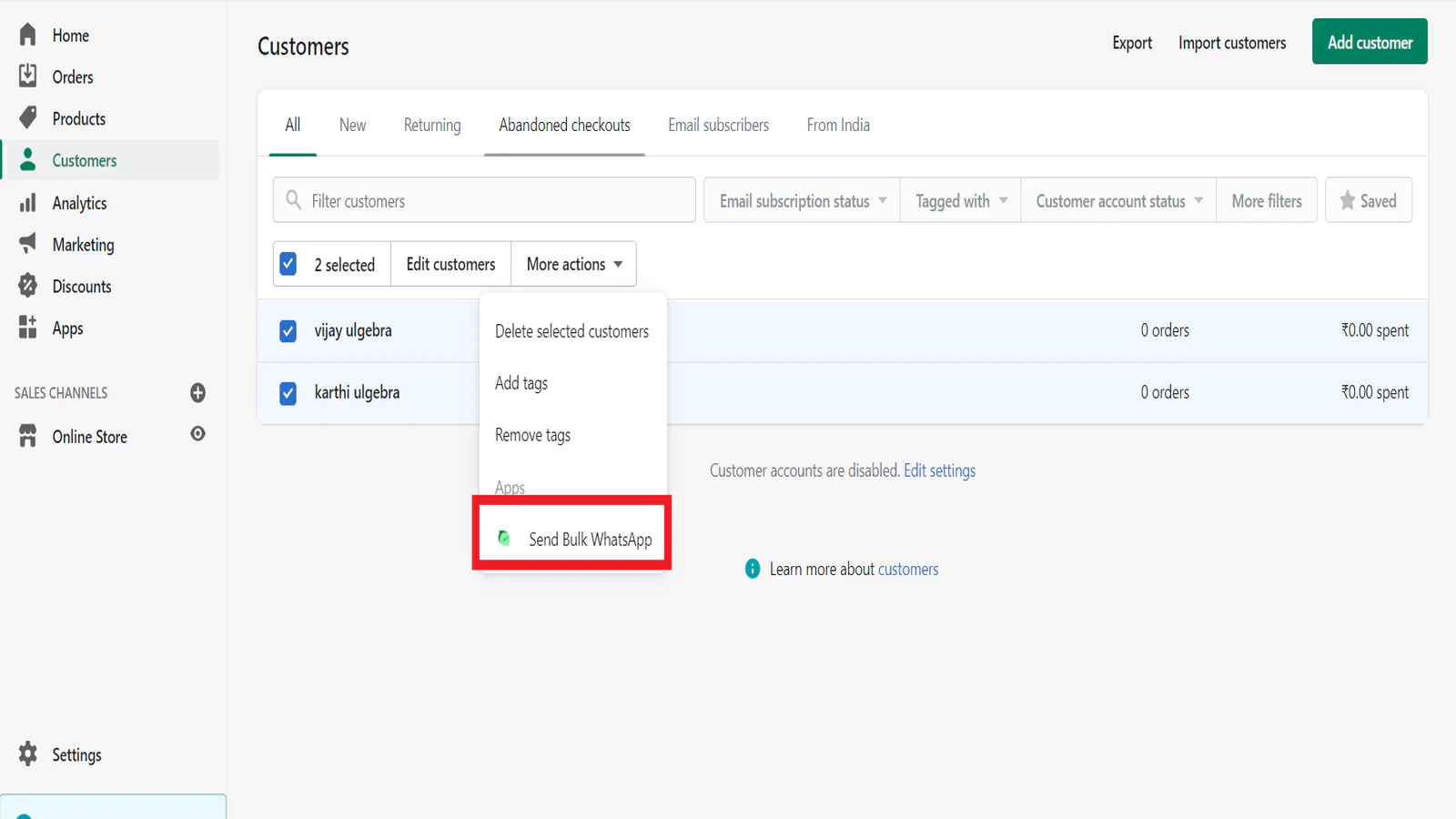Uncheck the vijay ulgebra customer checkbox
Screen dimensions: 1456x819
point(288,331)
